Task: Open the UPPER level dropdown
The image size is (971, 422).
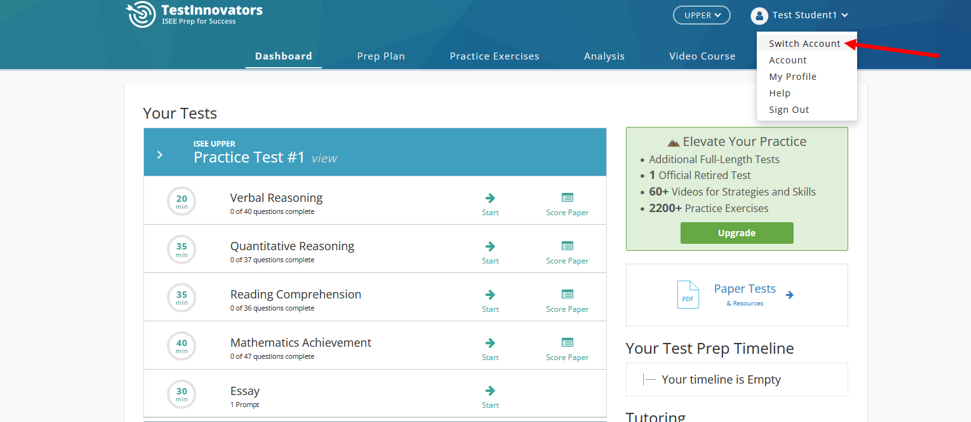Action: click(702, 15)
